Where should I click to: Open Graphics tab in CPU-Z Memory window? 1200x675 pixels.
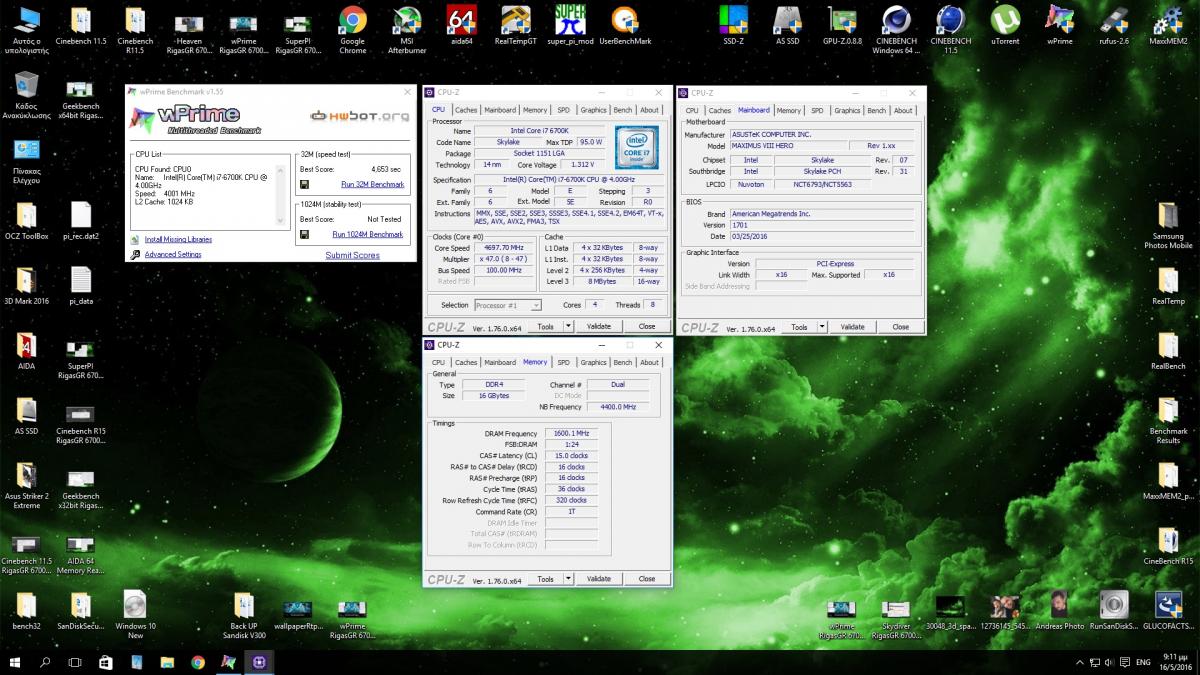pyautogui.click(x=593, y=362)
